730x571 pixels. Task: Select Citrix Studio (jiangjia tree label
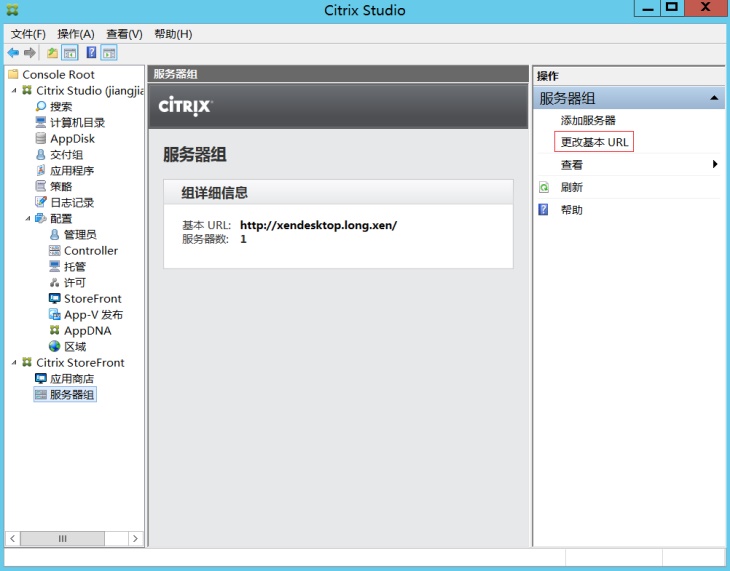[90, 90]
